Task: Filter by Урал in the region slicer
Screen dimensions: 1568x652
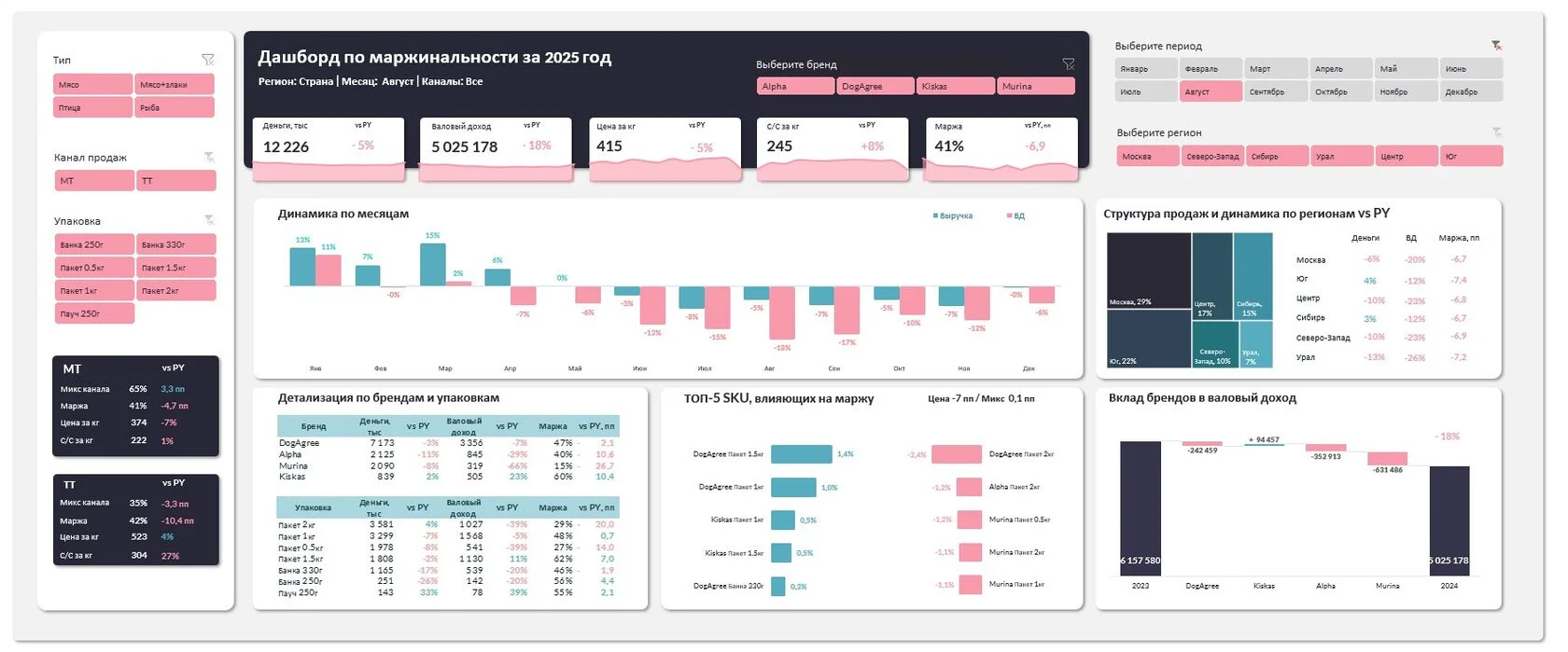Action: tap(1341, 156)
